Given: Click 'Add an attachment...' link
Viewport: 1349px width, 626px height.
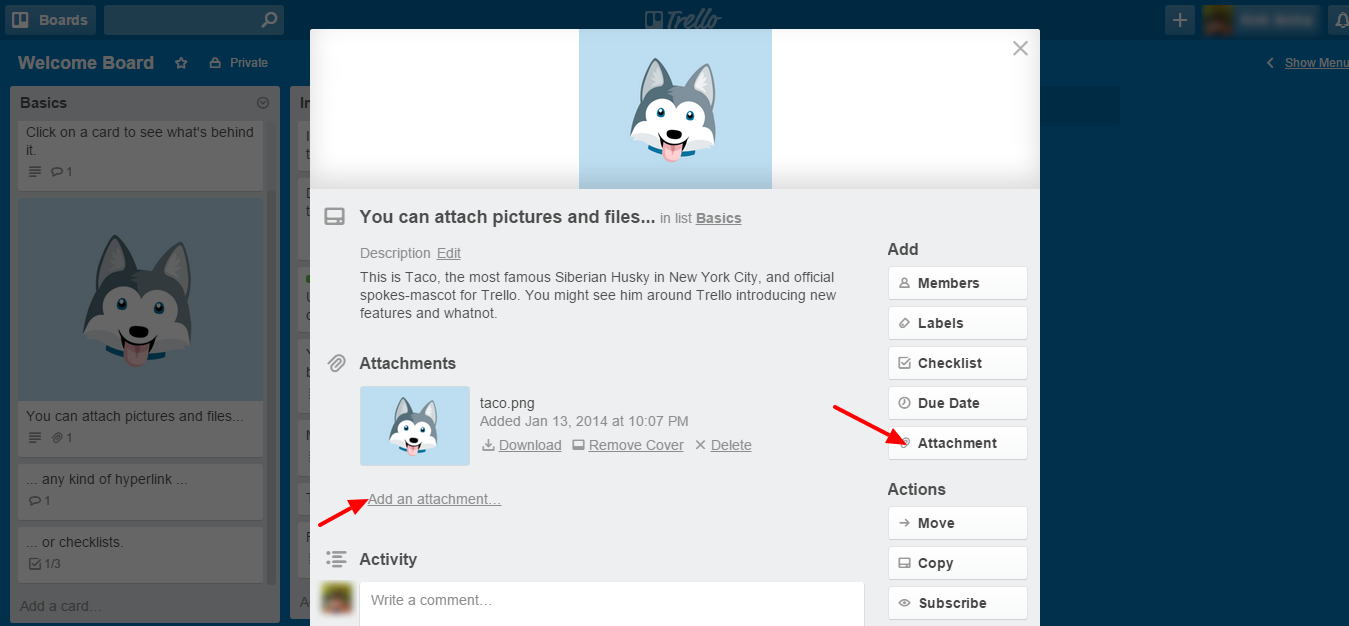Looking at the screenshot, I should coord(434,499).
